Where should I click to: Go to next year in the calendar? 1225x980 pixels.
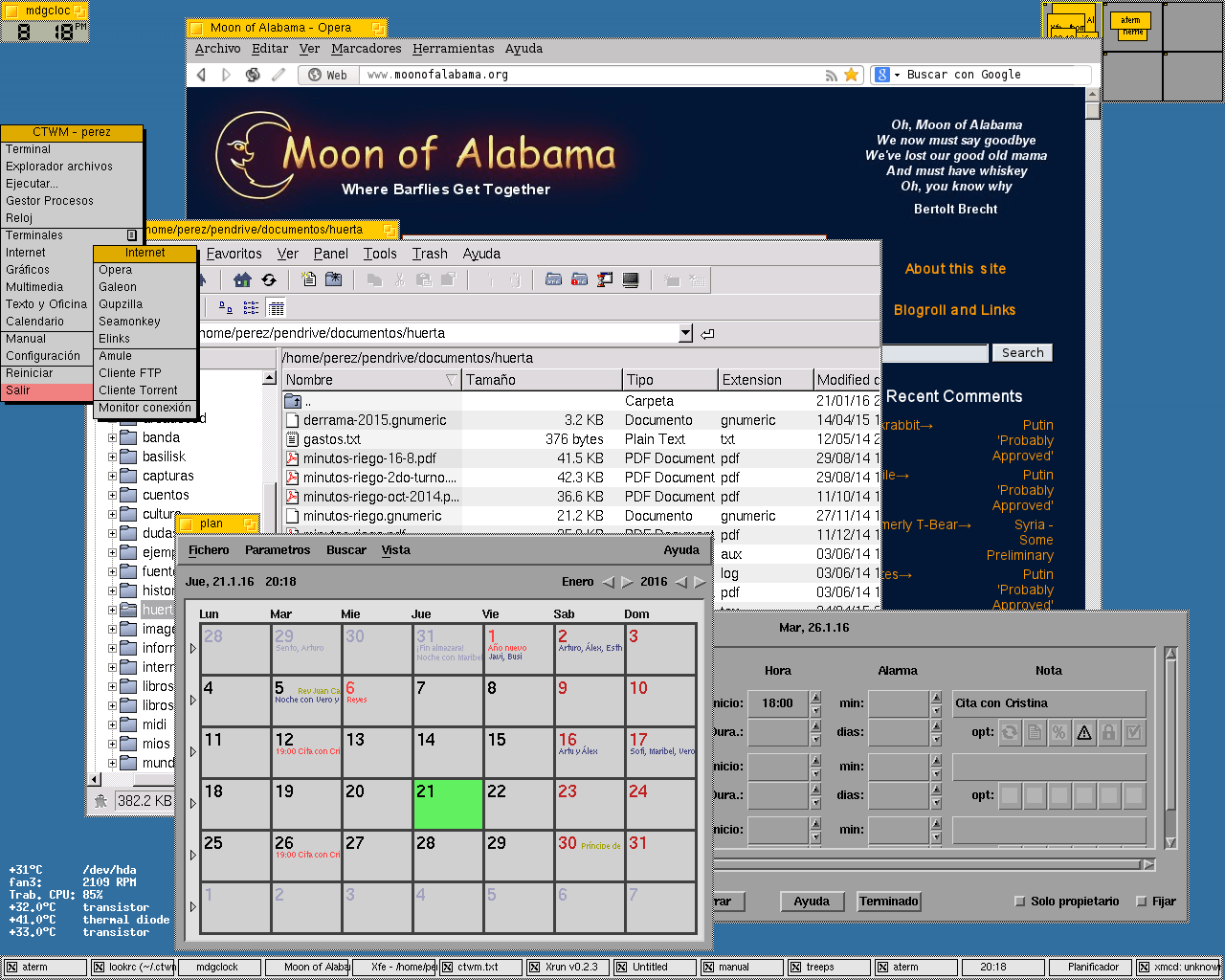[x=700, y=582]
